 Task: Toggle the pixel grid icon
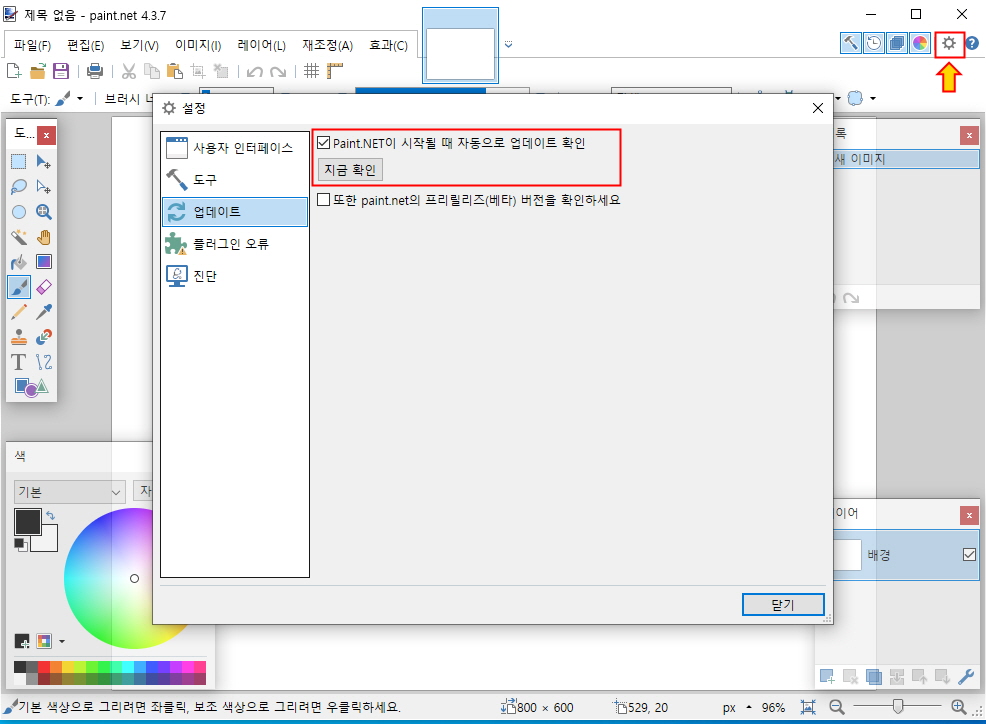tap(311, 71)
